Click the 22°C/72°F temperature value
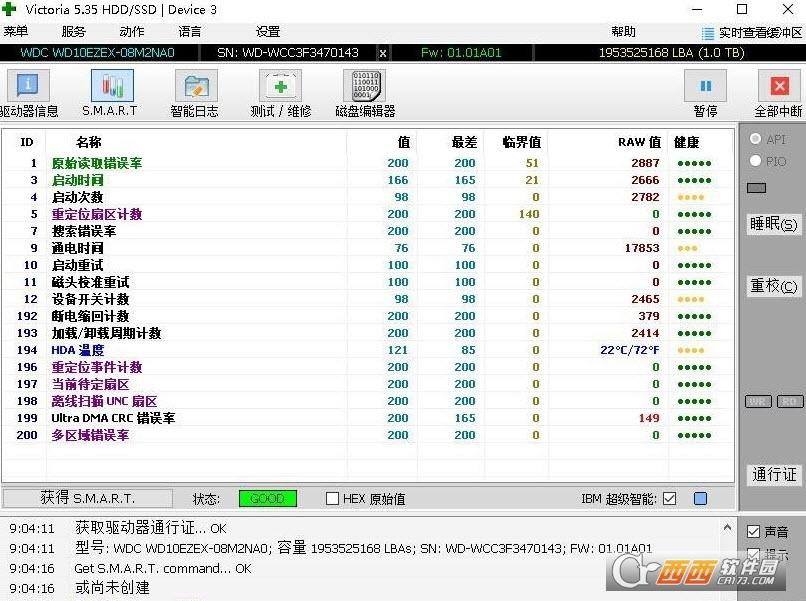Screen dimensions: 806x601 point(630,350)
